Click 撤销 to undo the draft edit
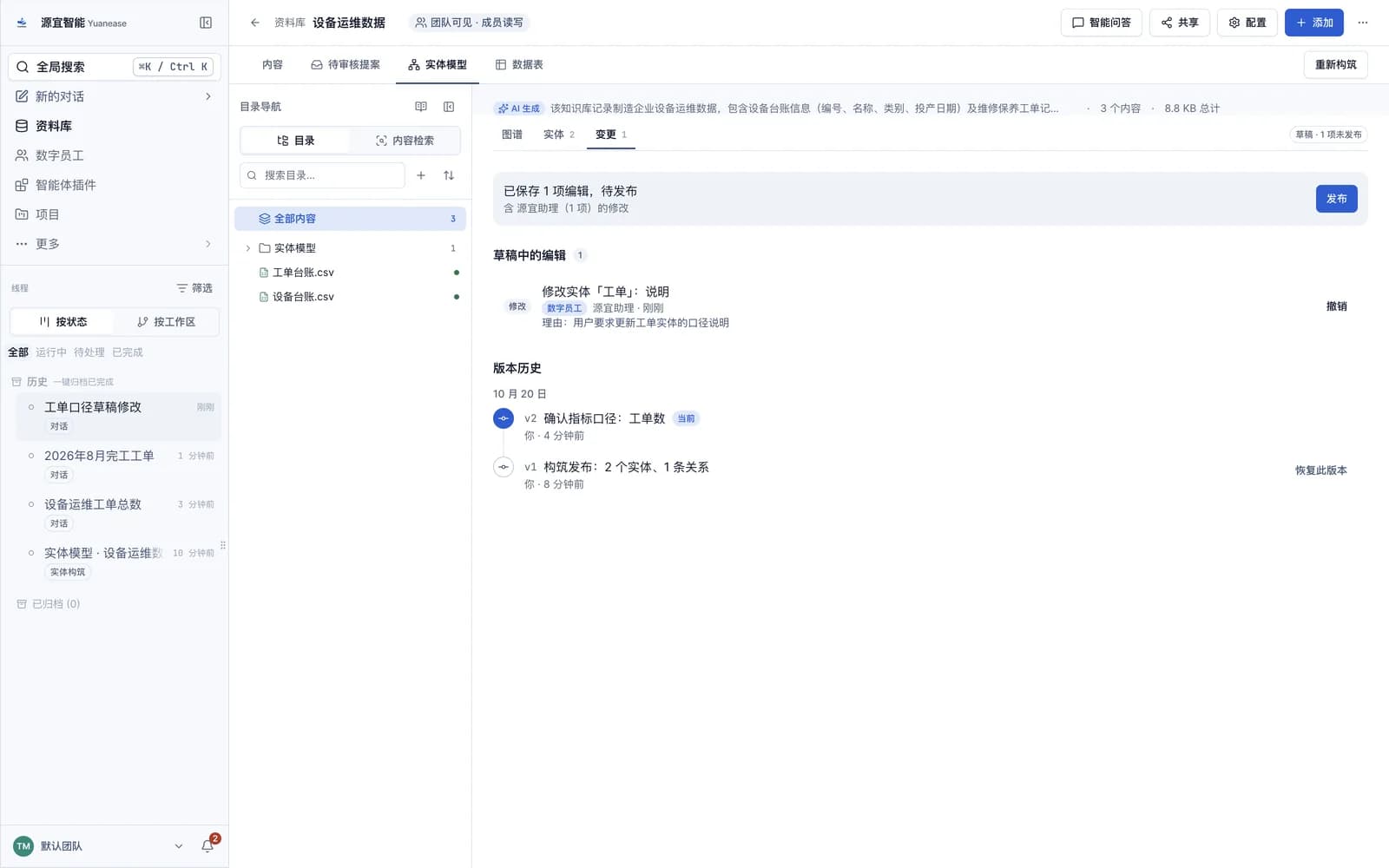Image resolution: width=1389 pixels, height=868 pixels. [x=1336, y=306]
